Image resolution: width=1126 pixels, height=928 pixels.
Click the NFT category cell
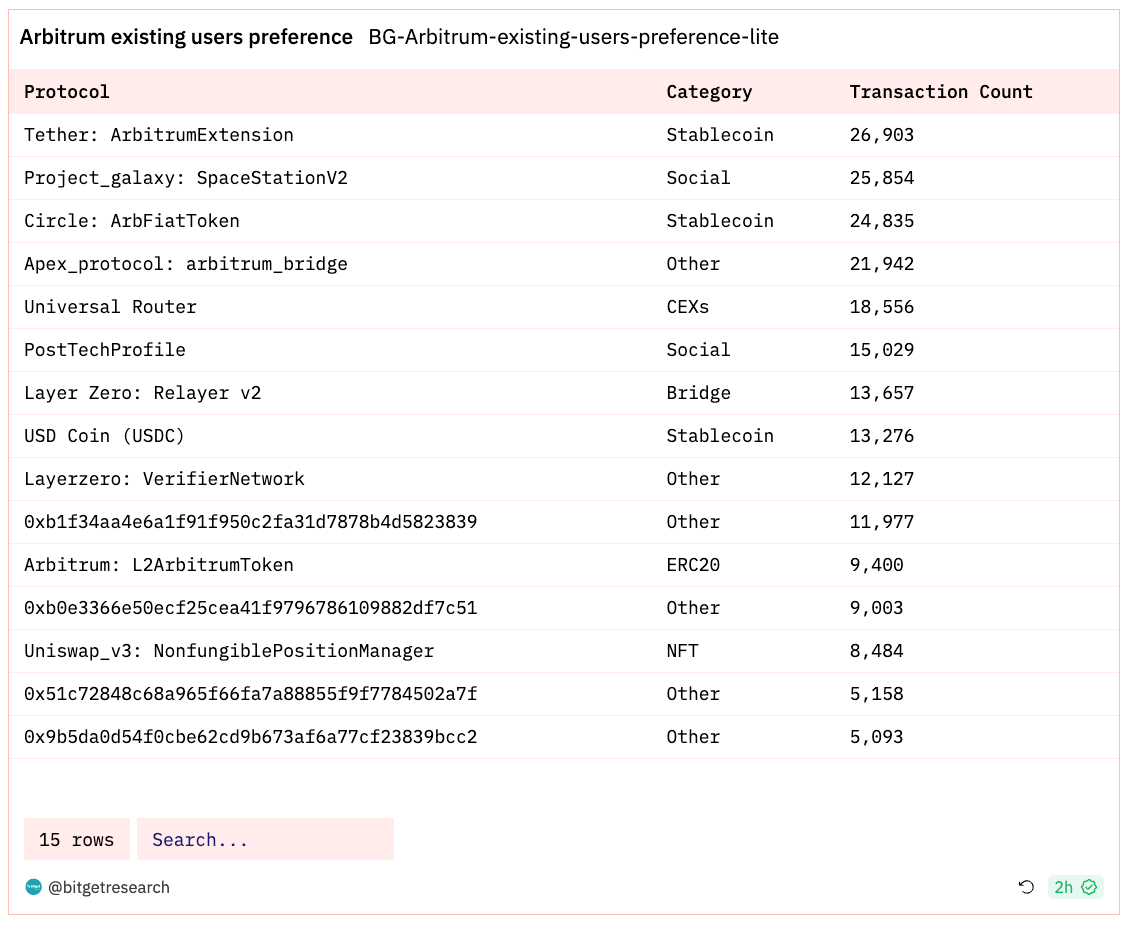click(x=682, y=651)
